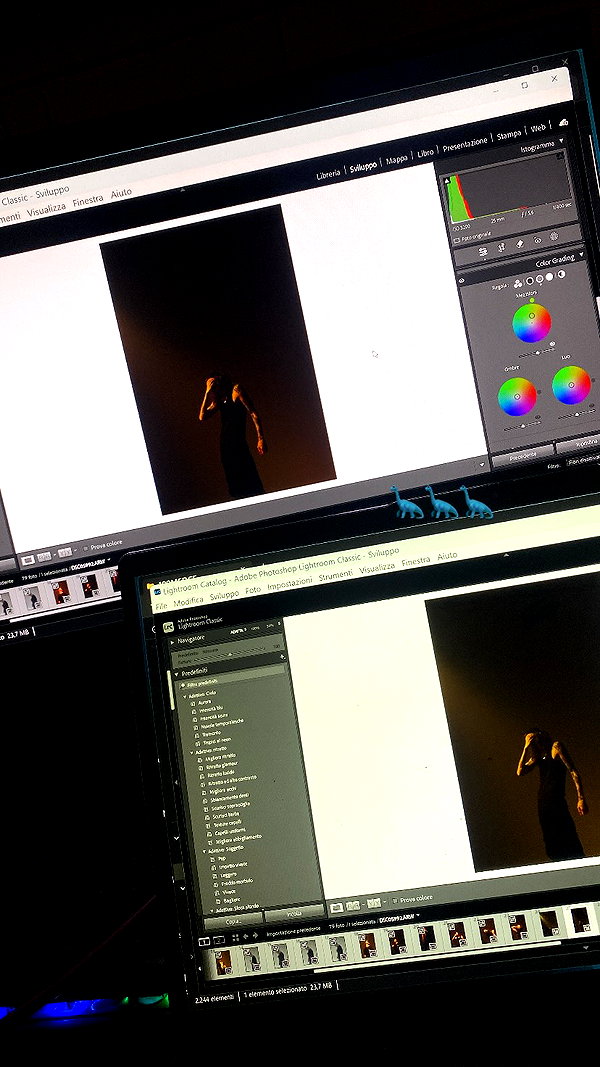Adjust the Luci luminance slider
Viewport: 600px width, 1067px height.
click(x=577, y=414)
